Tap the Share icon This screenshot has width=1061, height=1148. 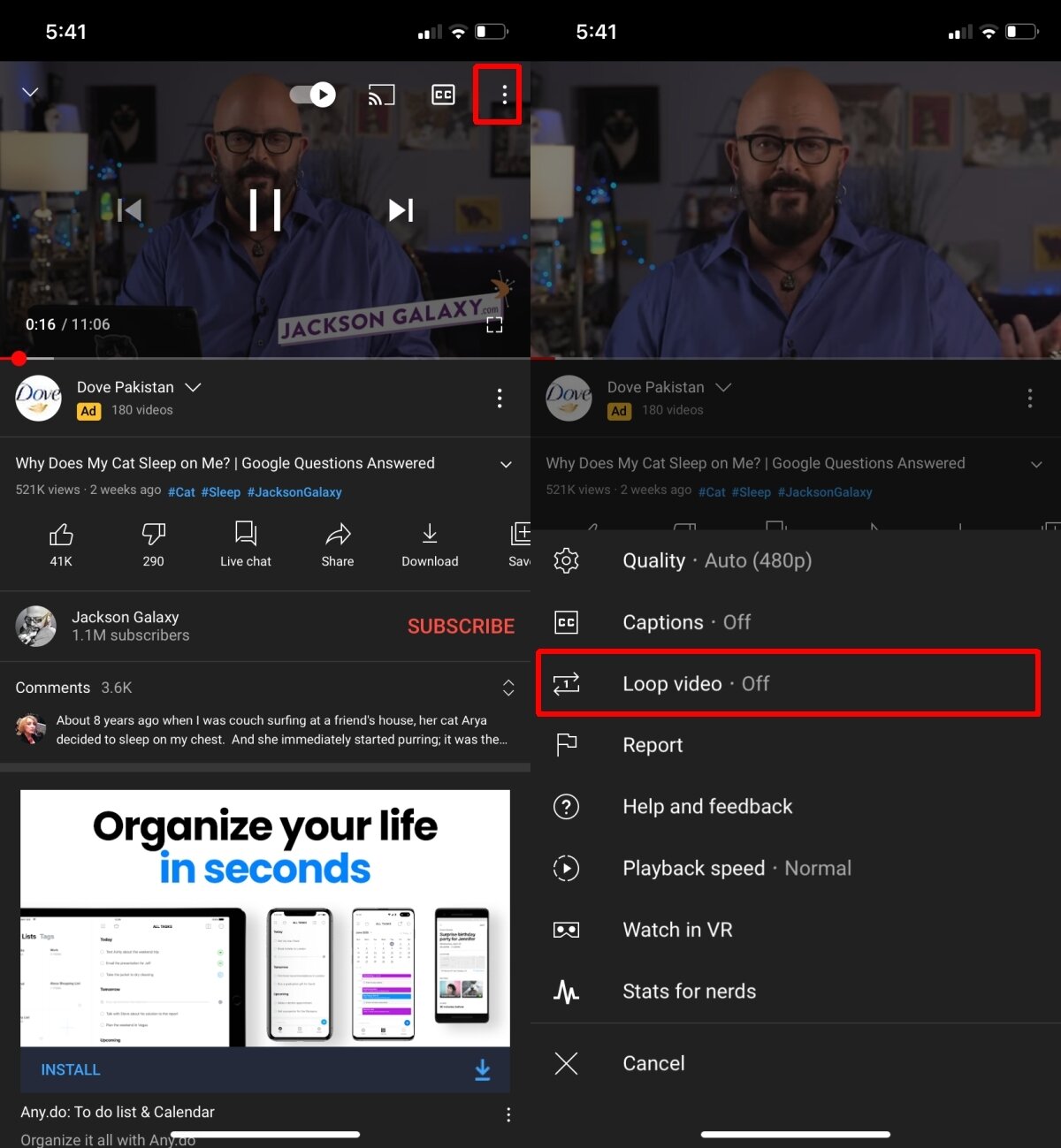point(337,544)
